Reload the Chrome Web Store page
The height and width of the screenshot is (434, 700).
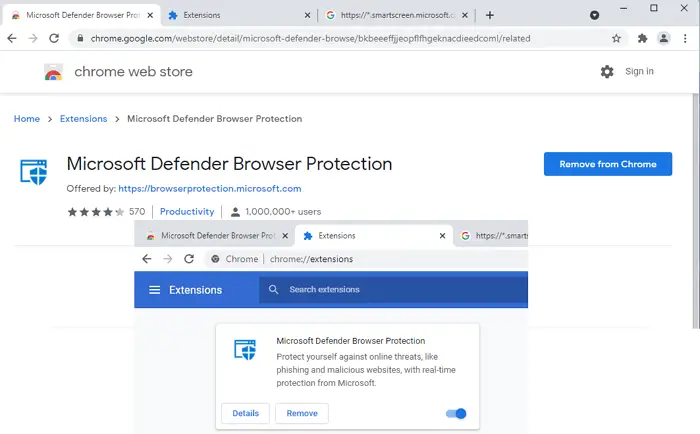coord(54,38)
